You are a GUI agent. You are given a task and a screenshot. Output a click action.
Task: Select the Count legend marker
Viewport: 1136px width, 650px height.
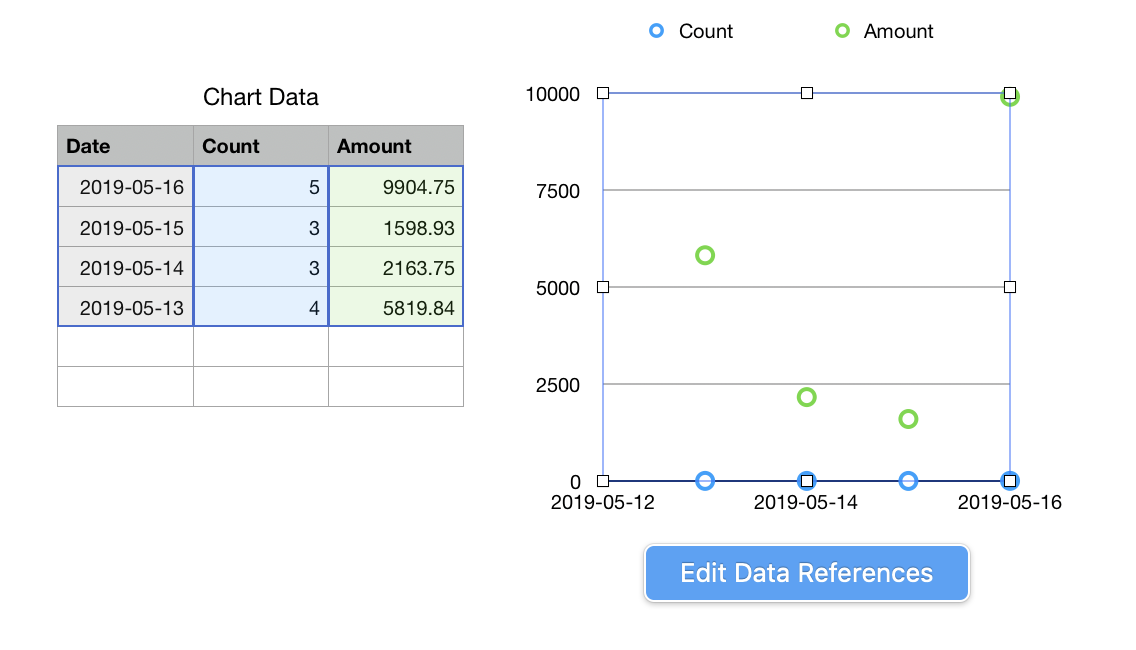(656, 31)
